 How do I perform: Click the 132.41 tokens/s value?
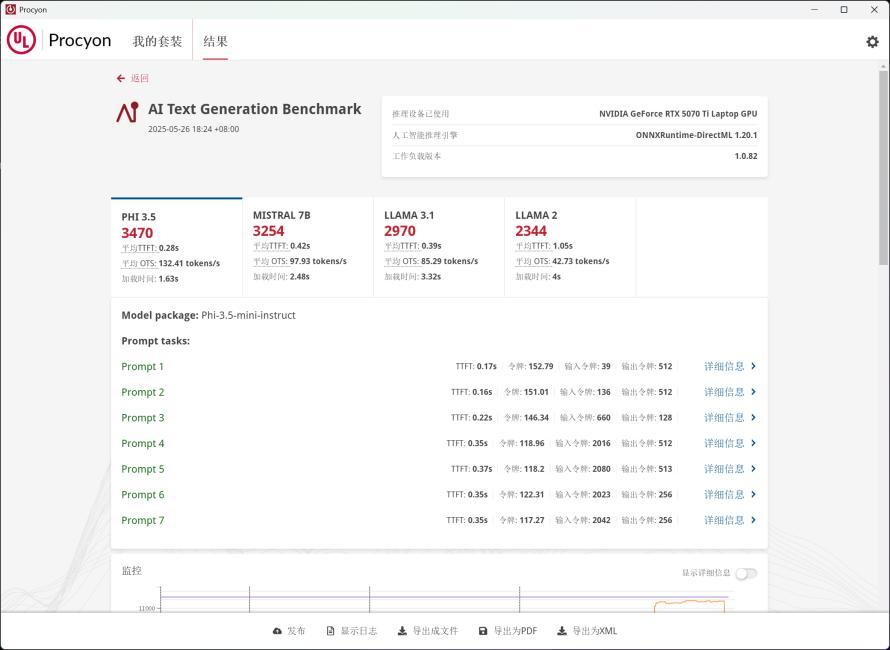click(189, 263)
